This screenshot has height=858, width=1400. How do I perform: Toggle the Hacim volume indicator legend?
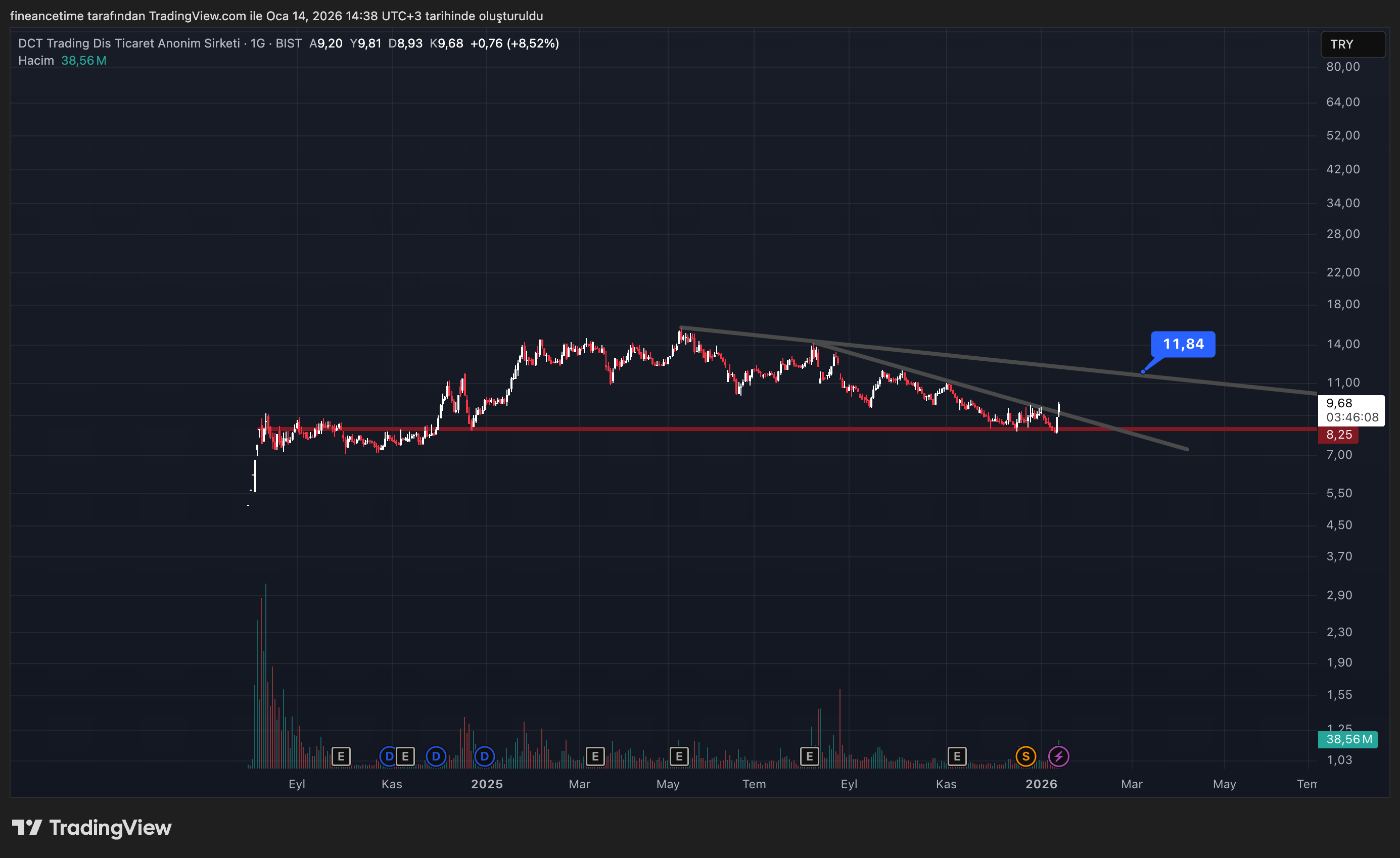pos(35,60)
